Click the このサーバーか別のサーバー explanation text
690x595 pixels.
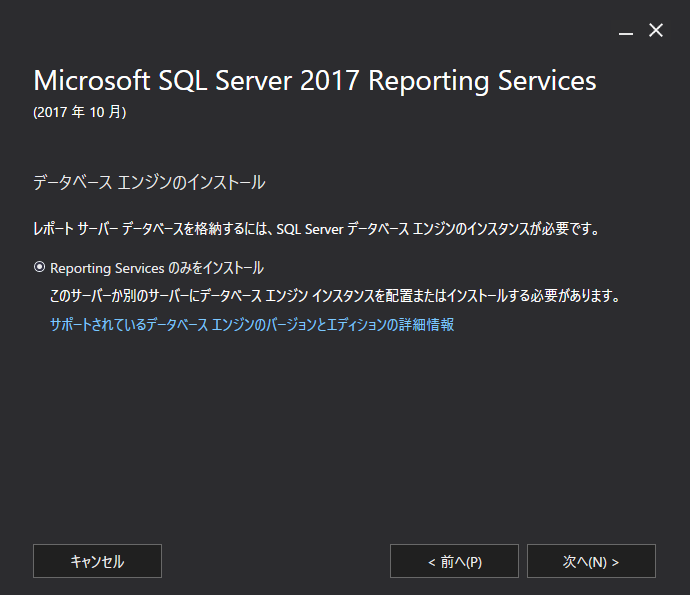click(x=335, y=296)
